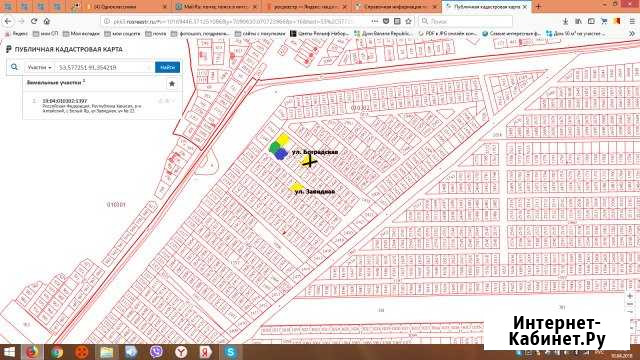This screenshot has width=640, height=360.
Task: Open the downloads arrow icon
Action: pos(565,21)
